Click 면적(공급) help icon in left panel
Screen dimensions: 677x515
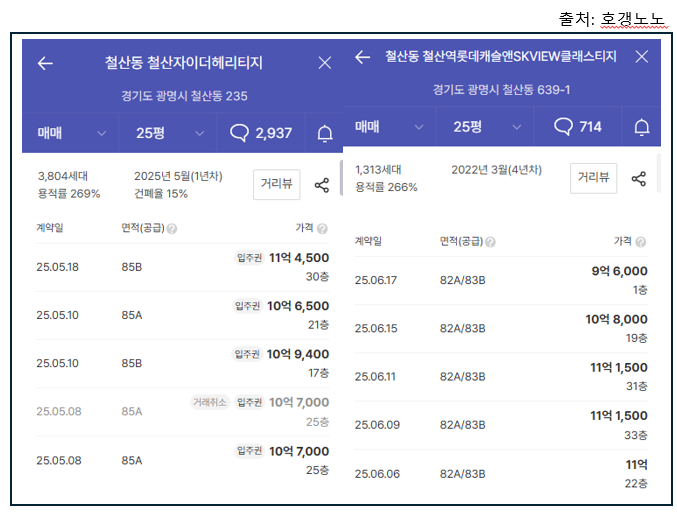point(172,229)
